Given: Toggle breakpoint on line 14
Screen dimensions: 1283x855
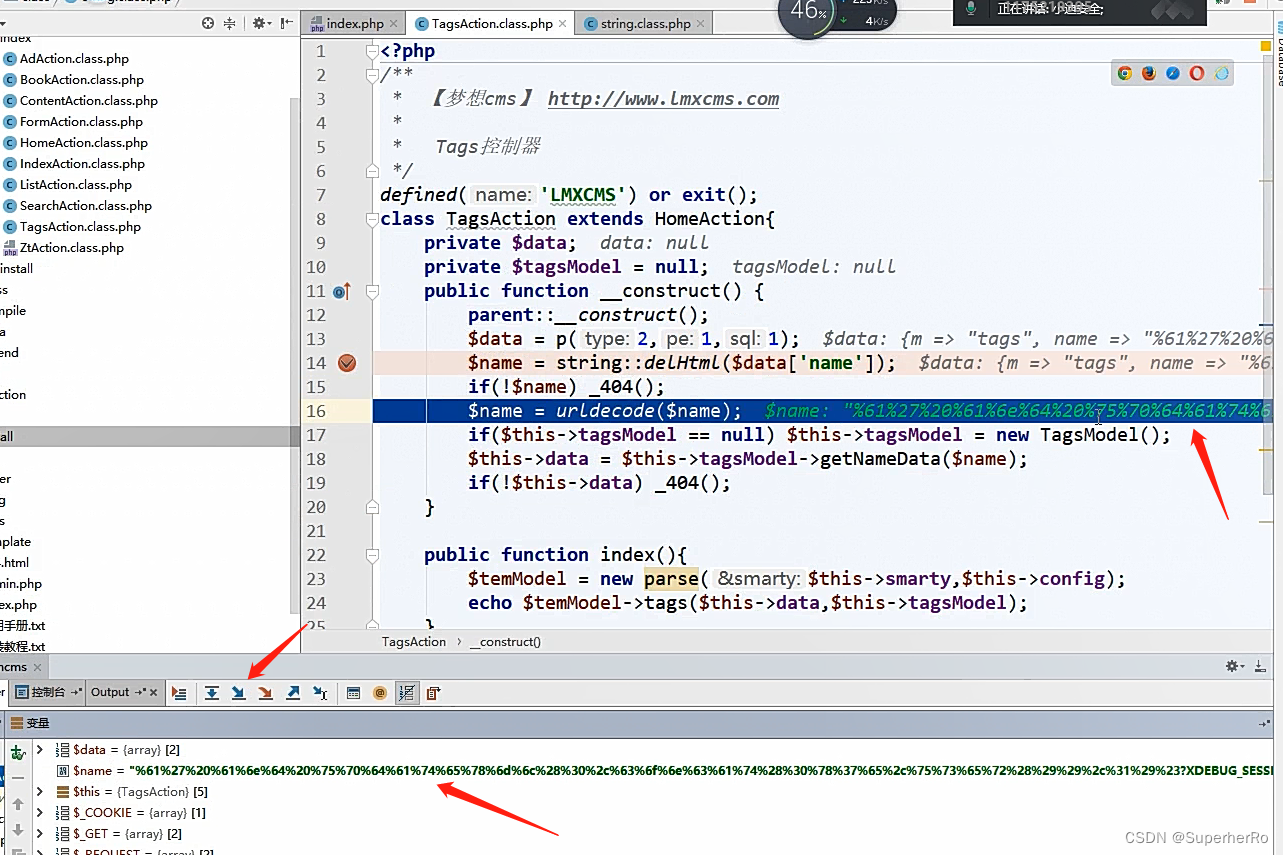Looking at the screenshot, I should 347,363.
